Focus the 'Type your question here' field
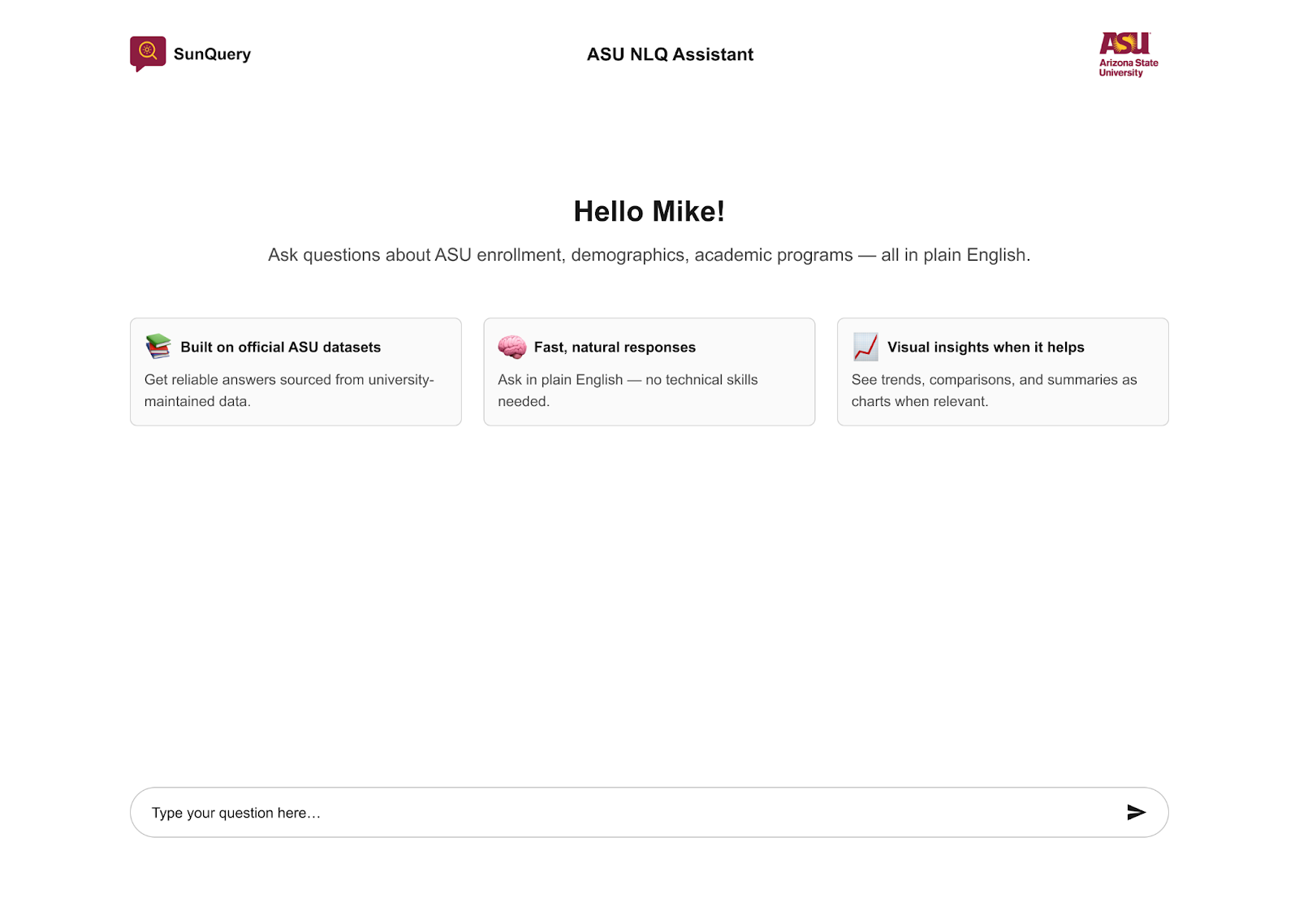The image size is (1299, 924). 625,812
